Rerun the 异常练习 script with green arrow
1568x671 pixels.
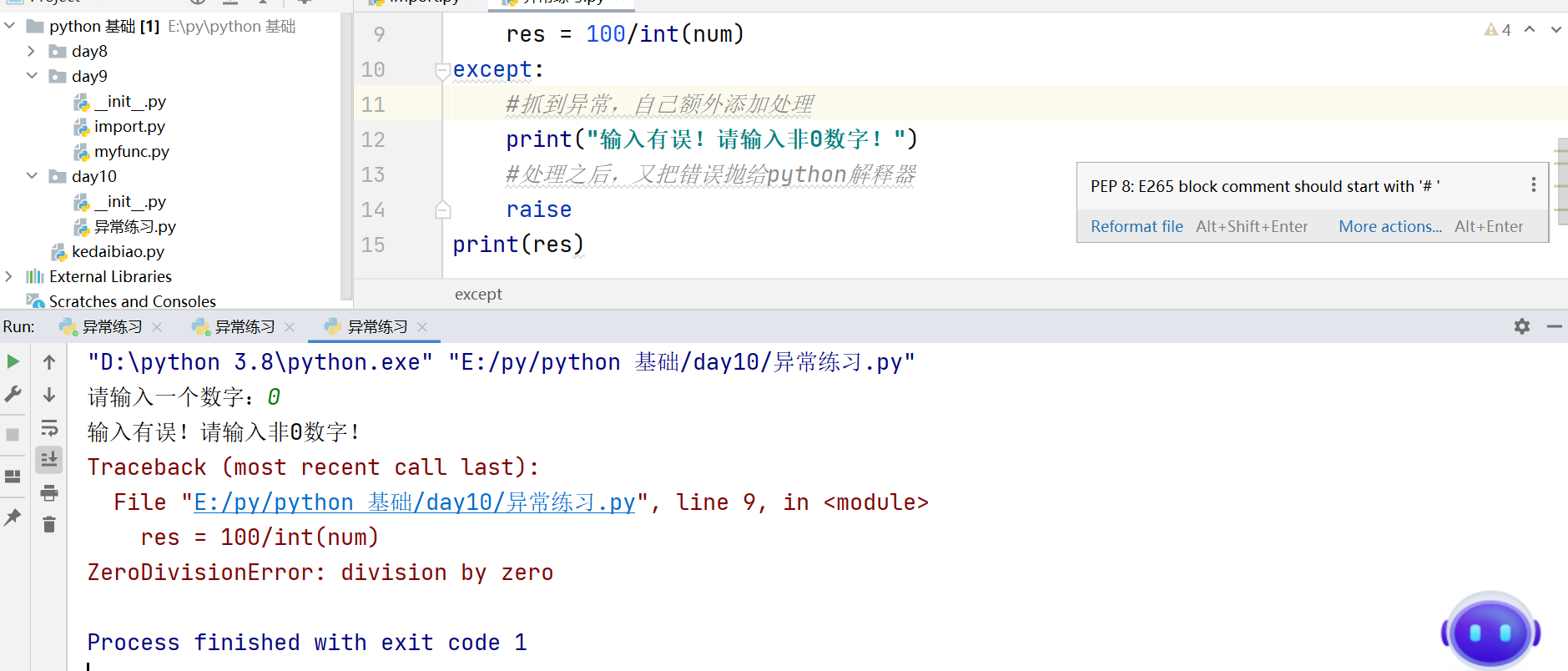coord(13,361)
